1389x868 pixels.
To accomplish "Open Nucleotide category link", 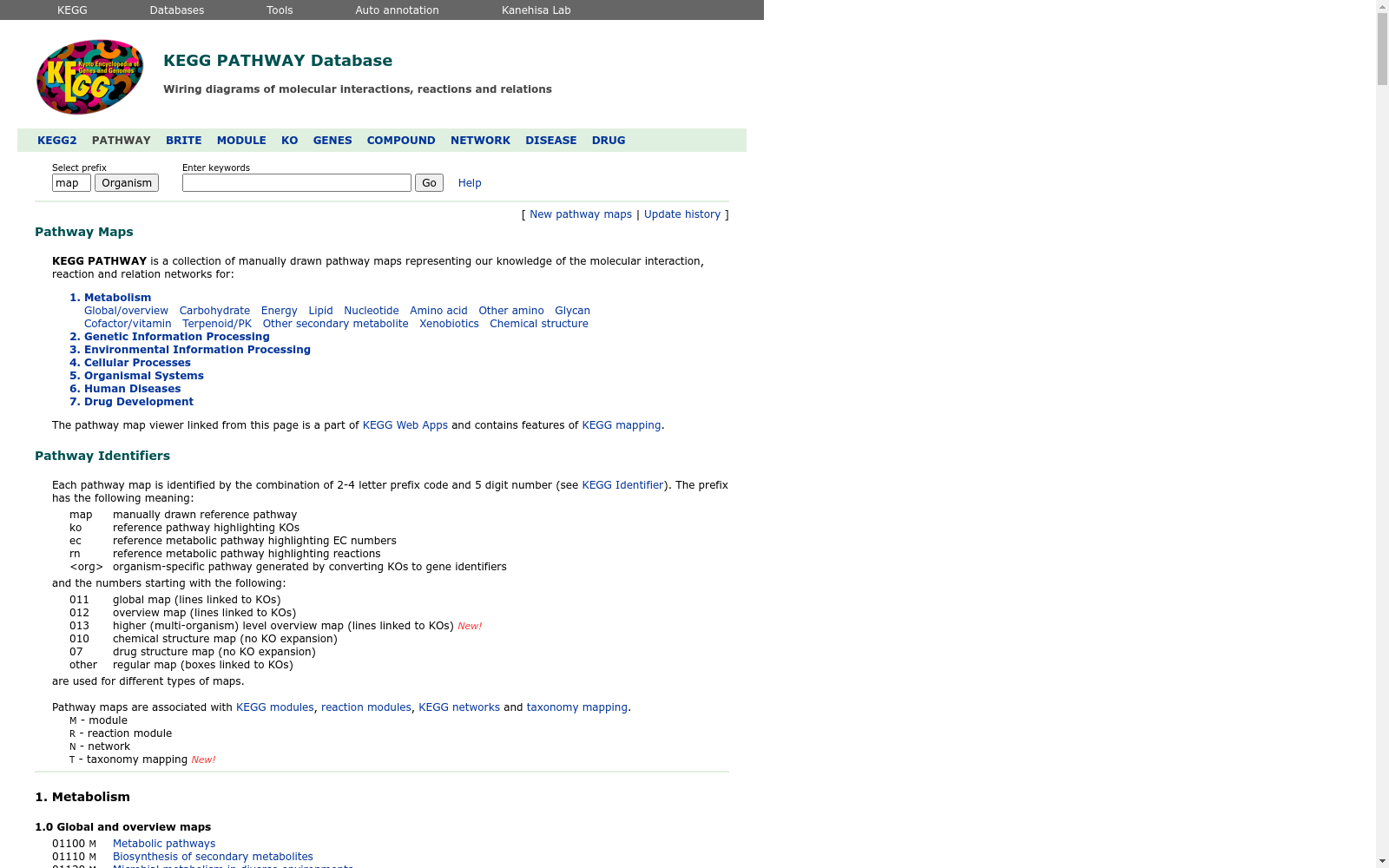I will (x=372, y=311).
